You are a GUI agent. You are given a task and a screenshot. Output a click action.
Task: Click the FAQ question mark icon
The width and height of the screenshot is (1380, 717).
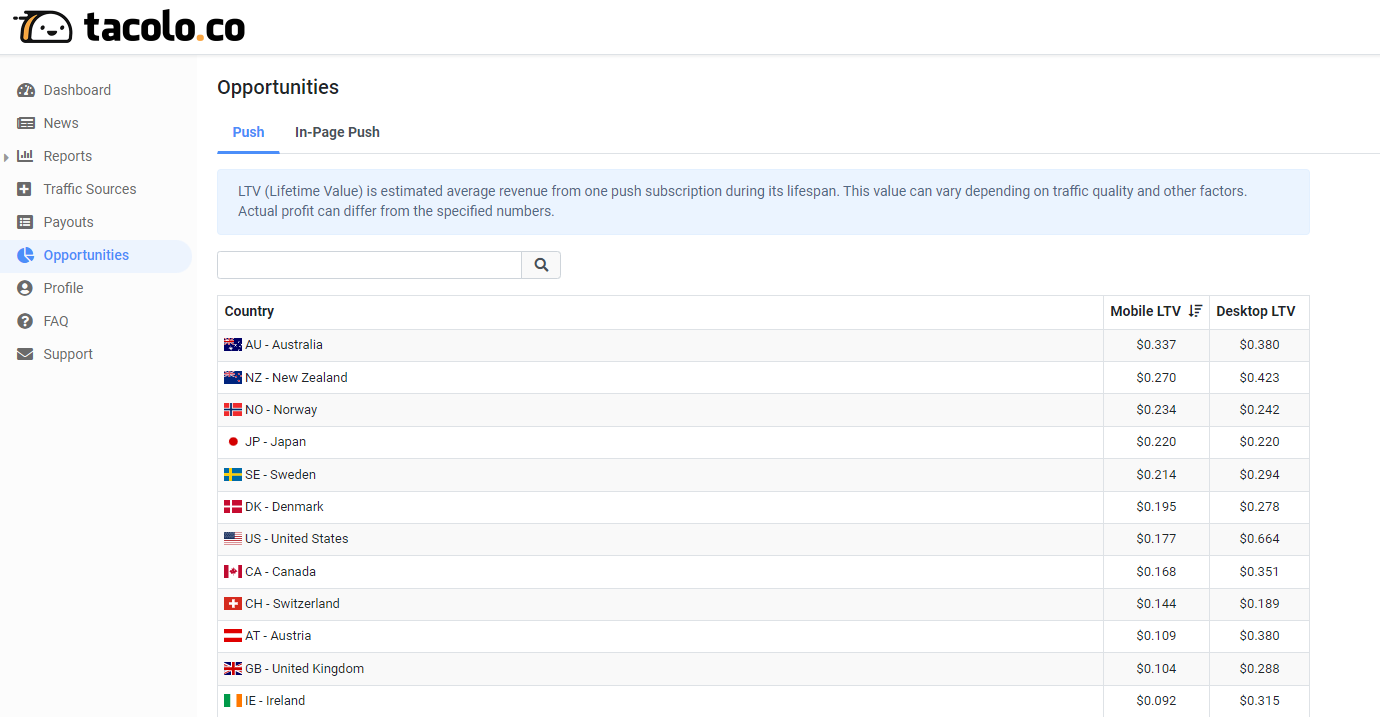pyautogui.click(x=26, y=321)
